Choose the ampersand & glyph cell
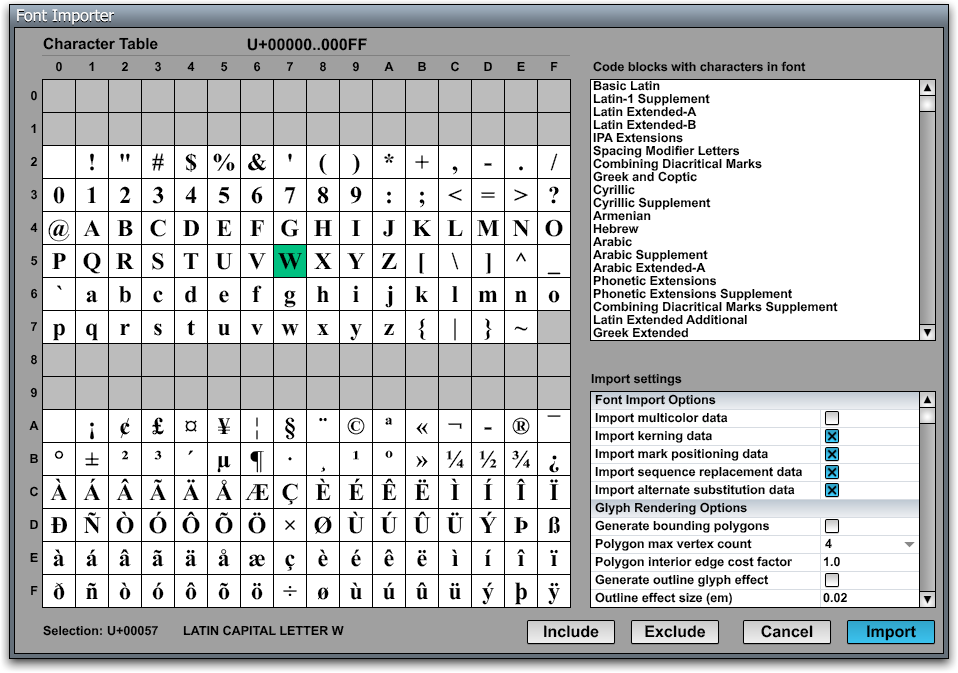 coord(257,162)
